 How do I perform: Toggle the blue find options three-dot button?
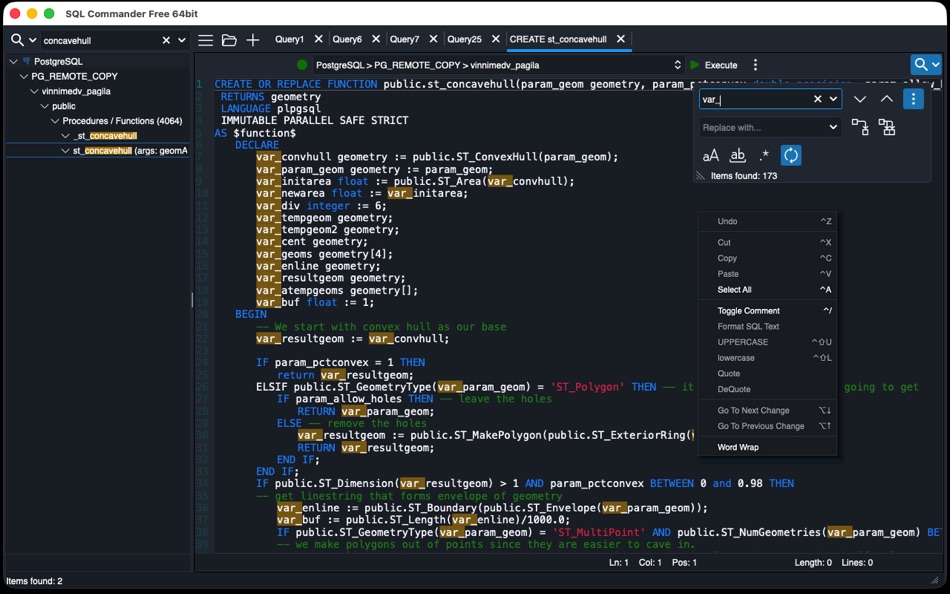tap(913, 99)
